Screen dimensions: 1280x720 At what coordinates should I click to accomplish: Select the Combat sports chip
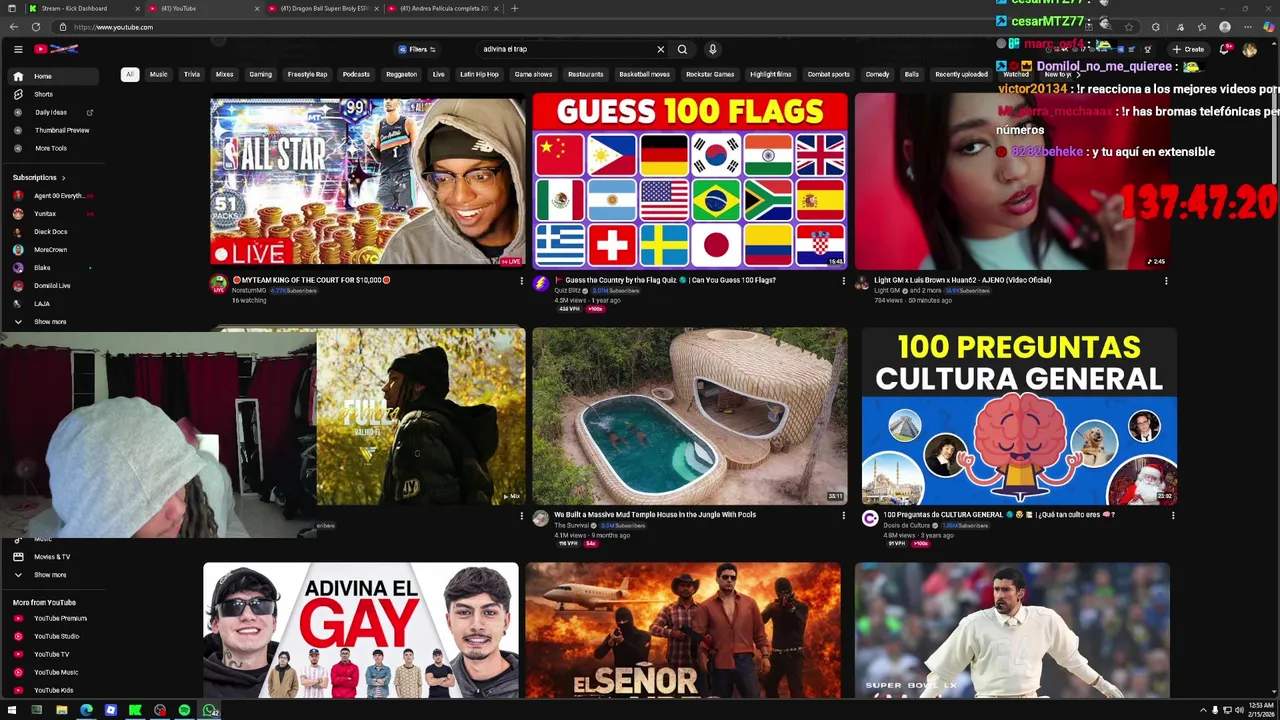[829, 74]
